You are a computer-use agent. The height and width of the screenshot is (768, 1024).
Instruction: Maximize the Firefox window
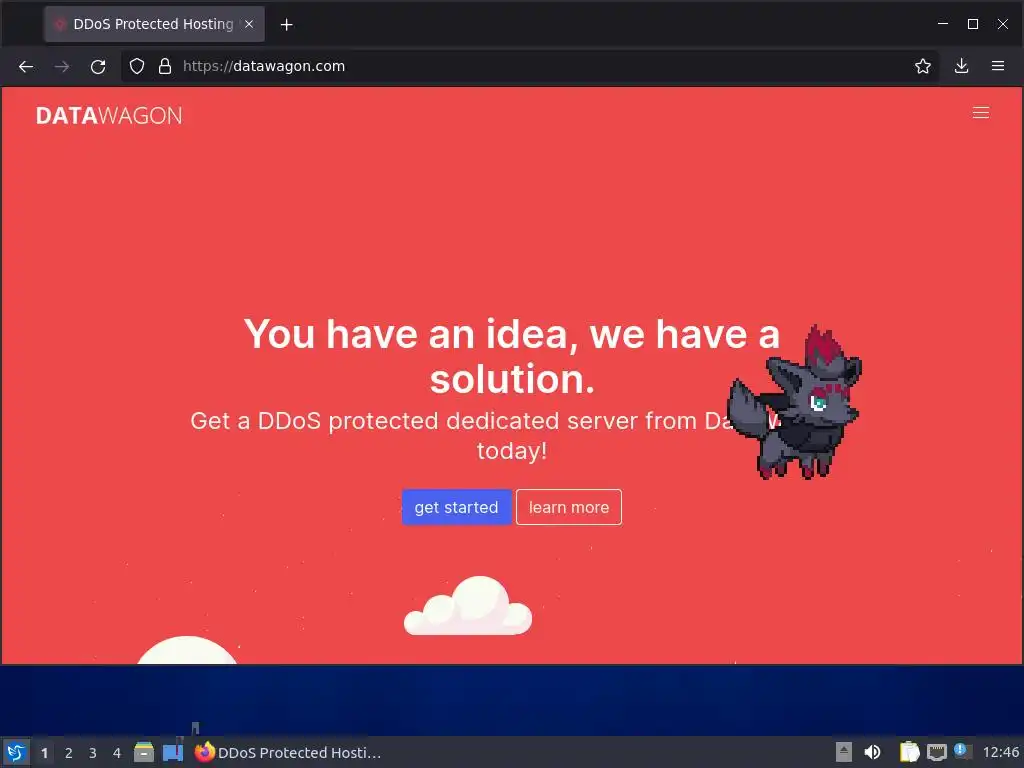click(x=972, y=24)
